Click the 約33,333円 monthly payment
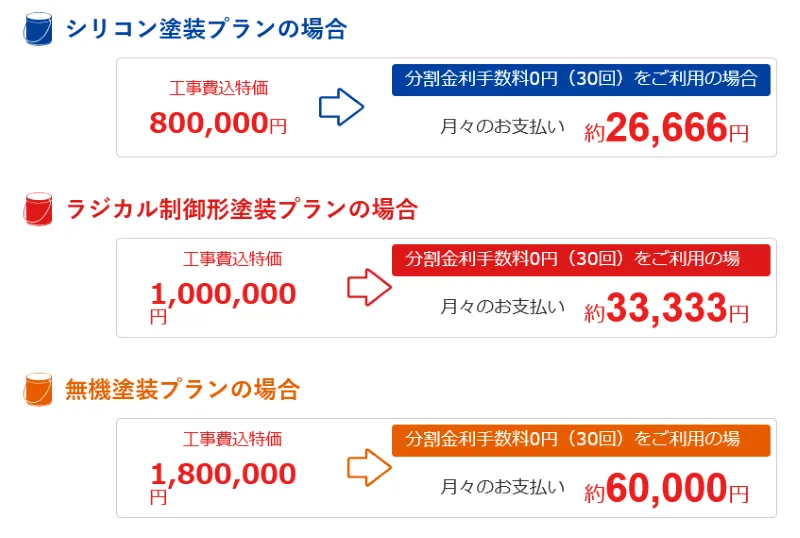Screen dimensions: 800x538 pos(666,309)
